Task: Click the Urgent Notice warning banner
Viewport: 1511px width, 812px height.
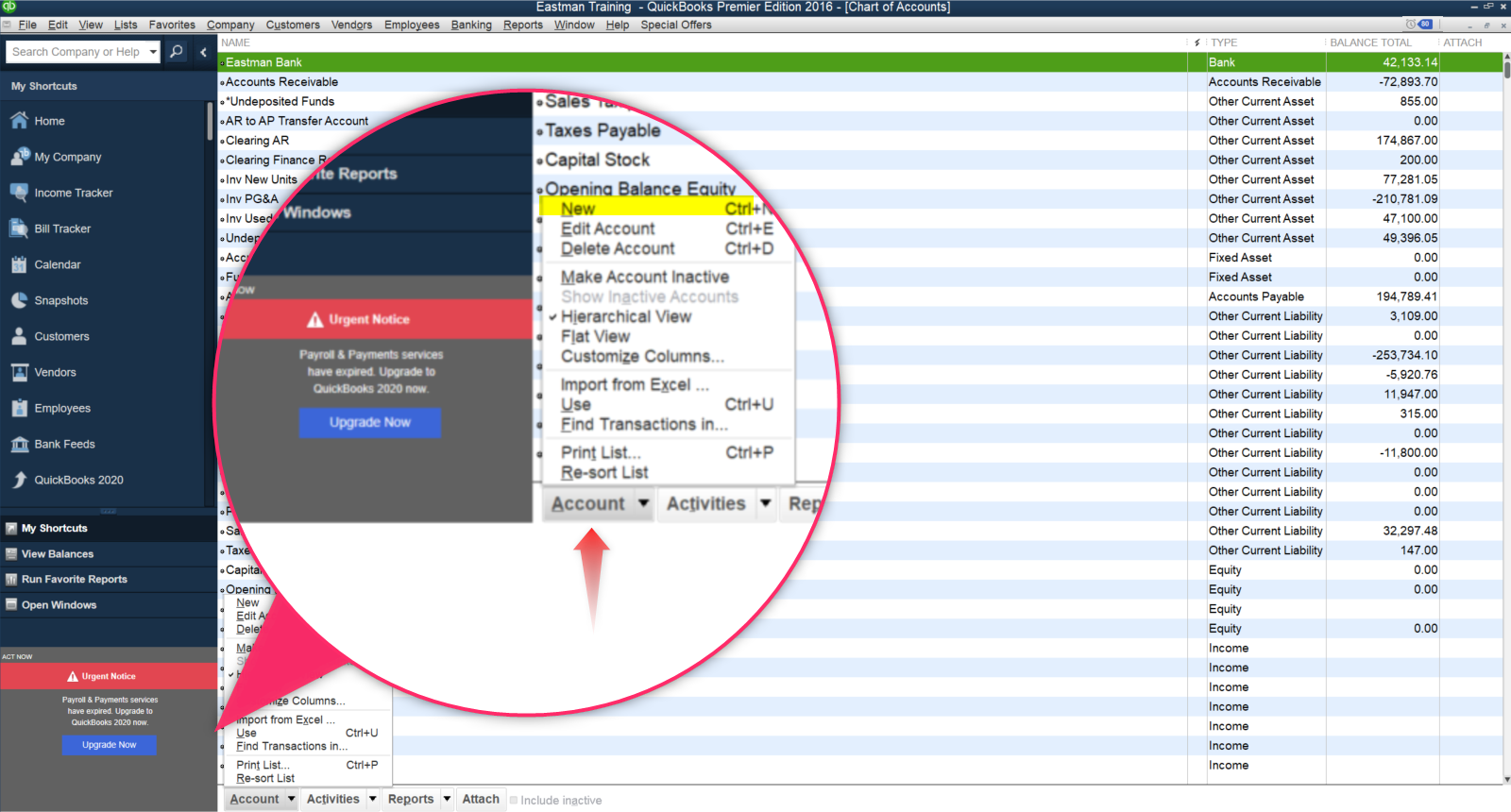Action: tap(109, 676)
